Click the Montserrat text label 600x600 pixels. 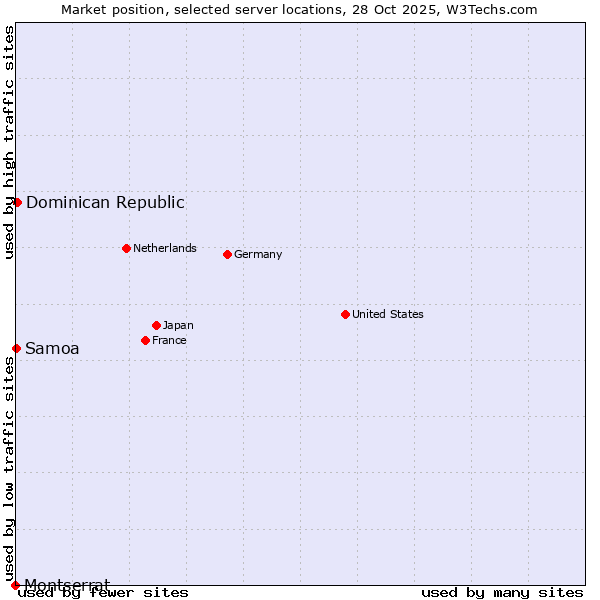pyautogui.click(x=67, y=584)
